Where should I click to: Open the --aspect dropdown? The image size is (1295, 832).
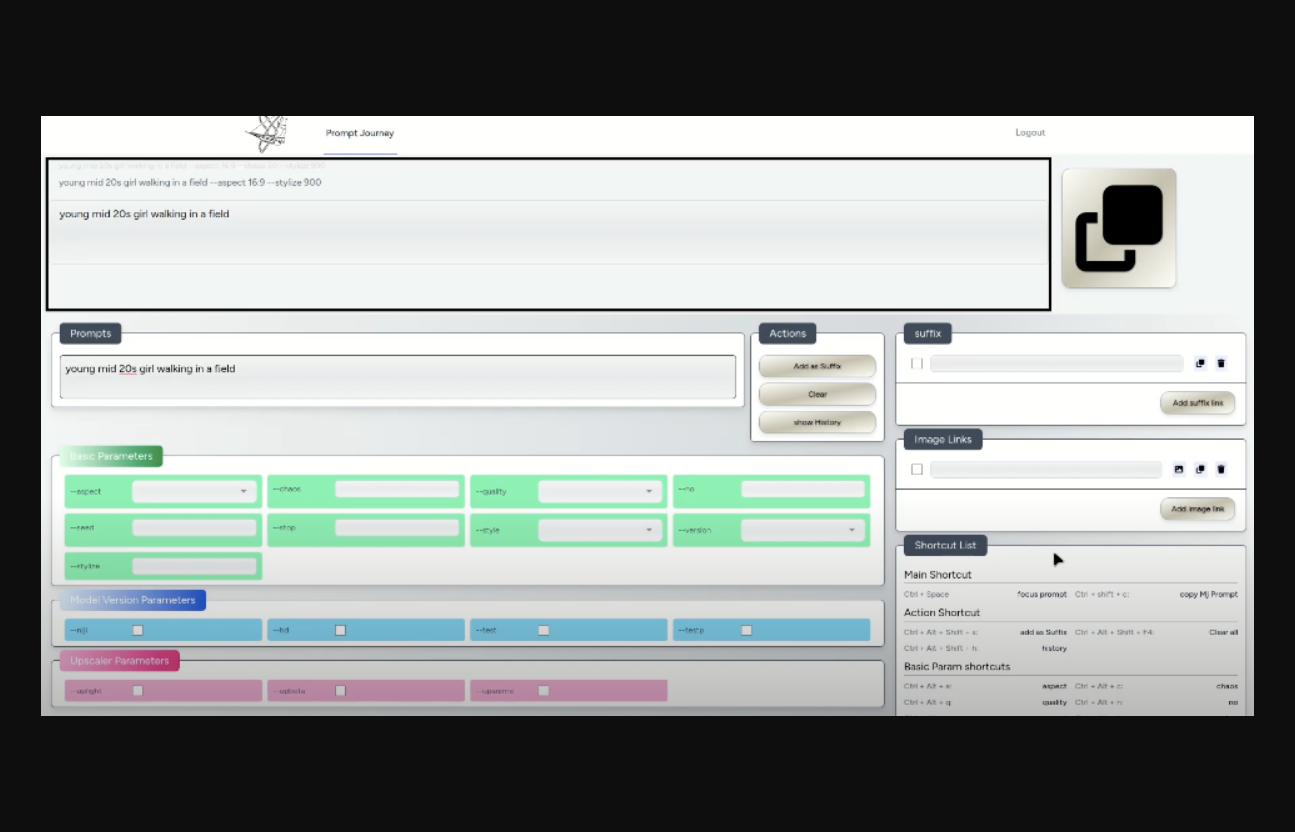(194, 491)
